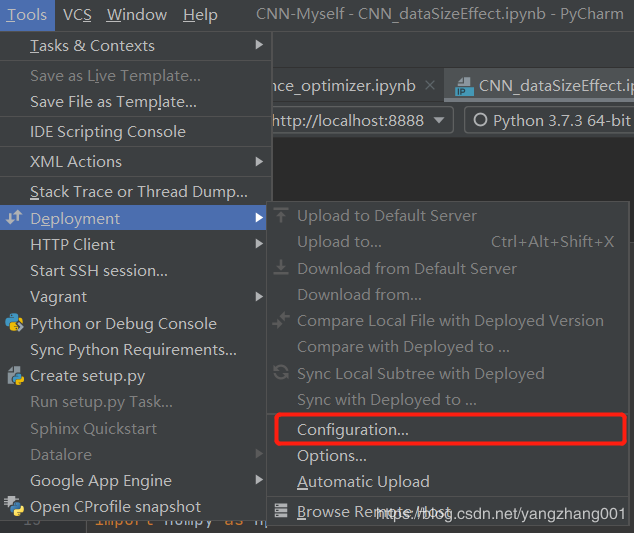Click the Upload to Default Server icon
634x533 pixels.
point(281,216)
